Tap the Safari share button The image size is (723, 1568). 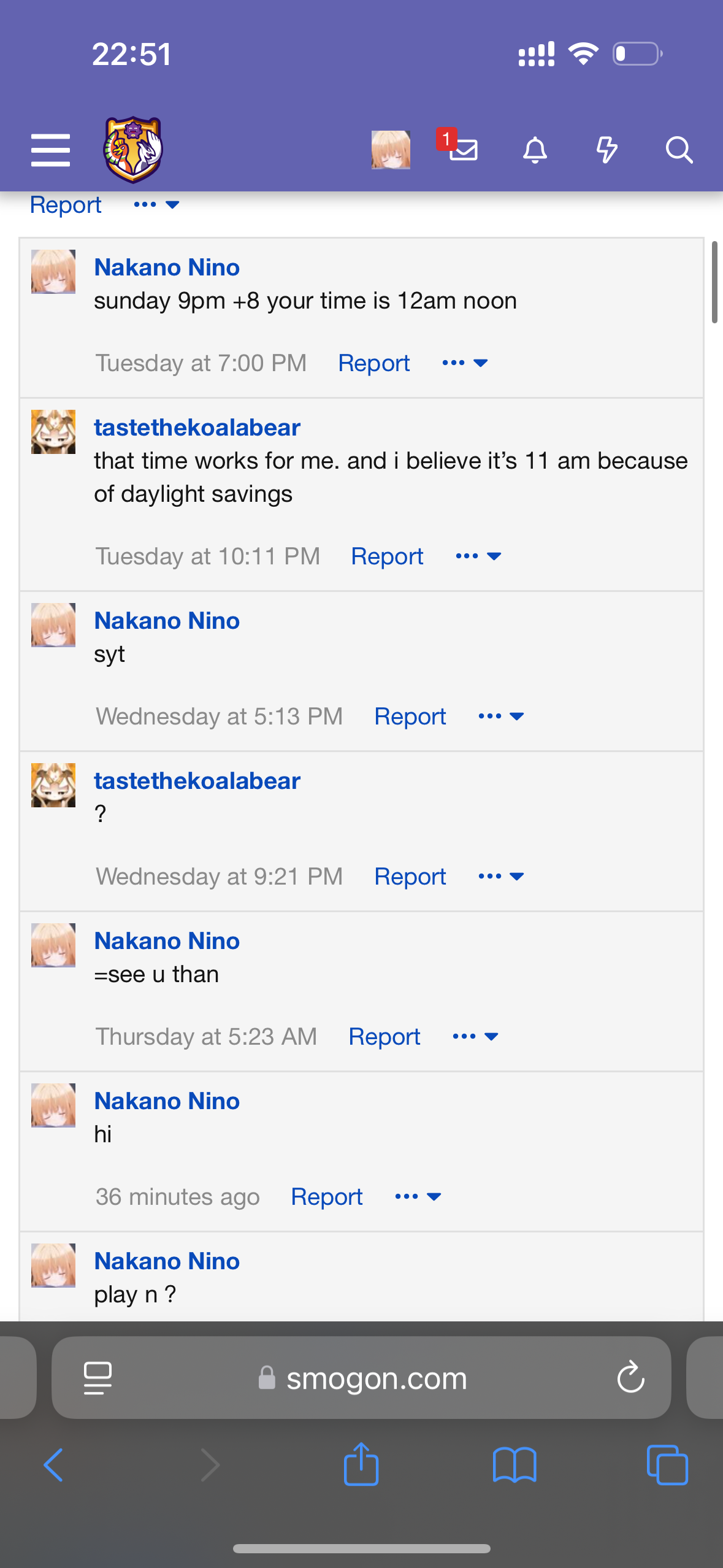point(361,1464)
